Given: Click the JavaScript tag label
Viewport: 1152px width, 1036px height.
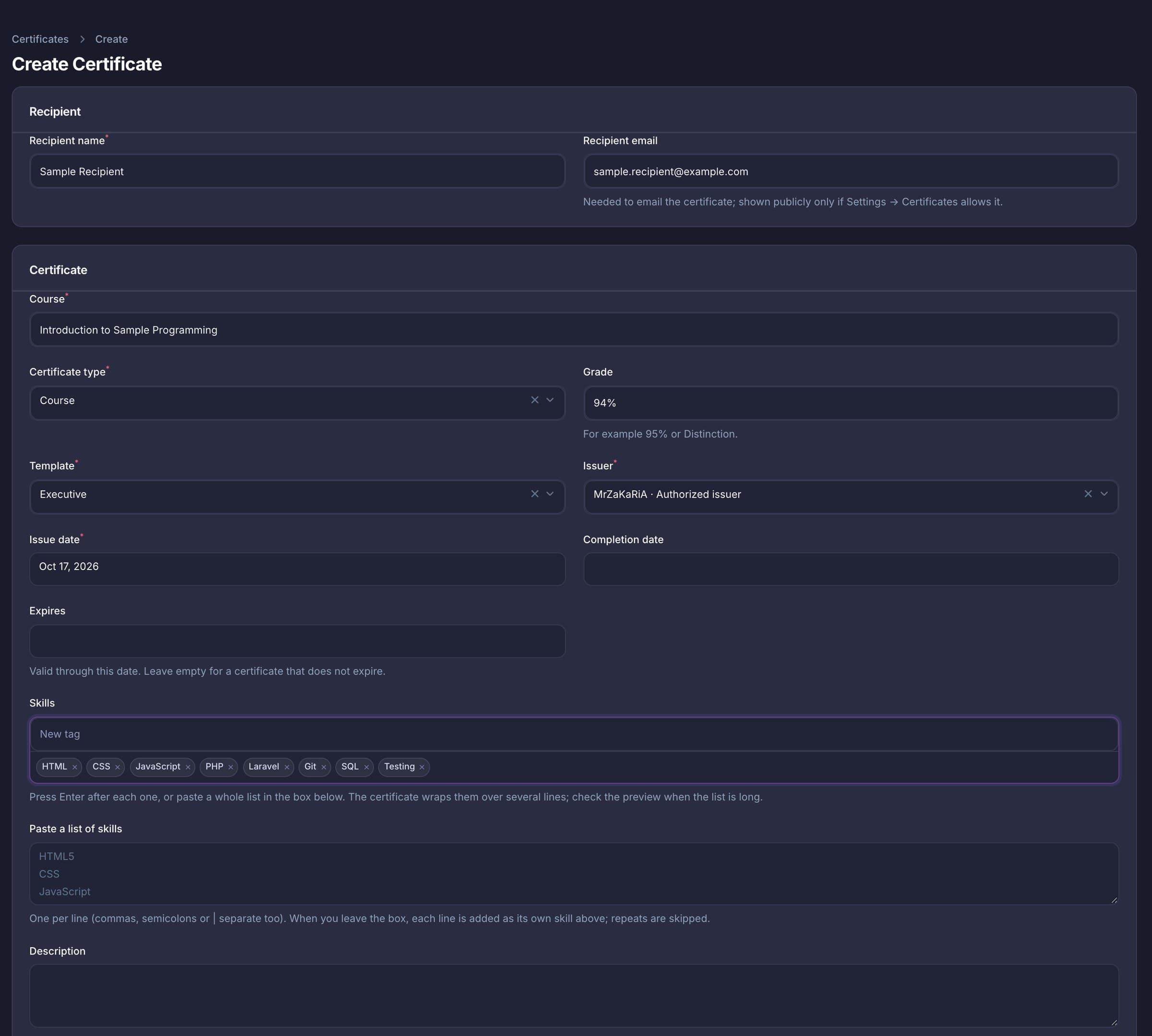Looking at the screenshot, I should tap(158, 767).
